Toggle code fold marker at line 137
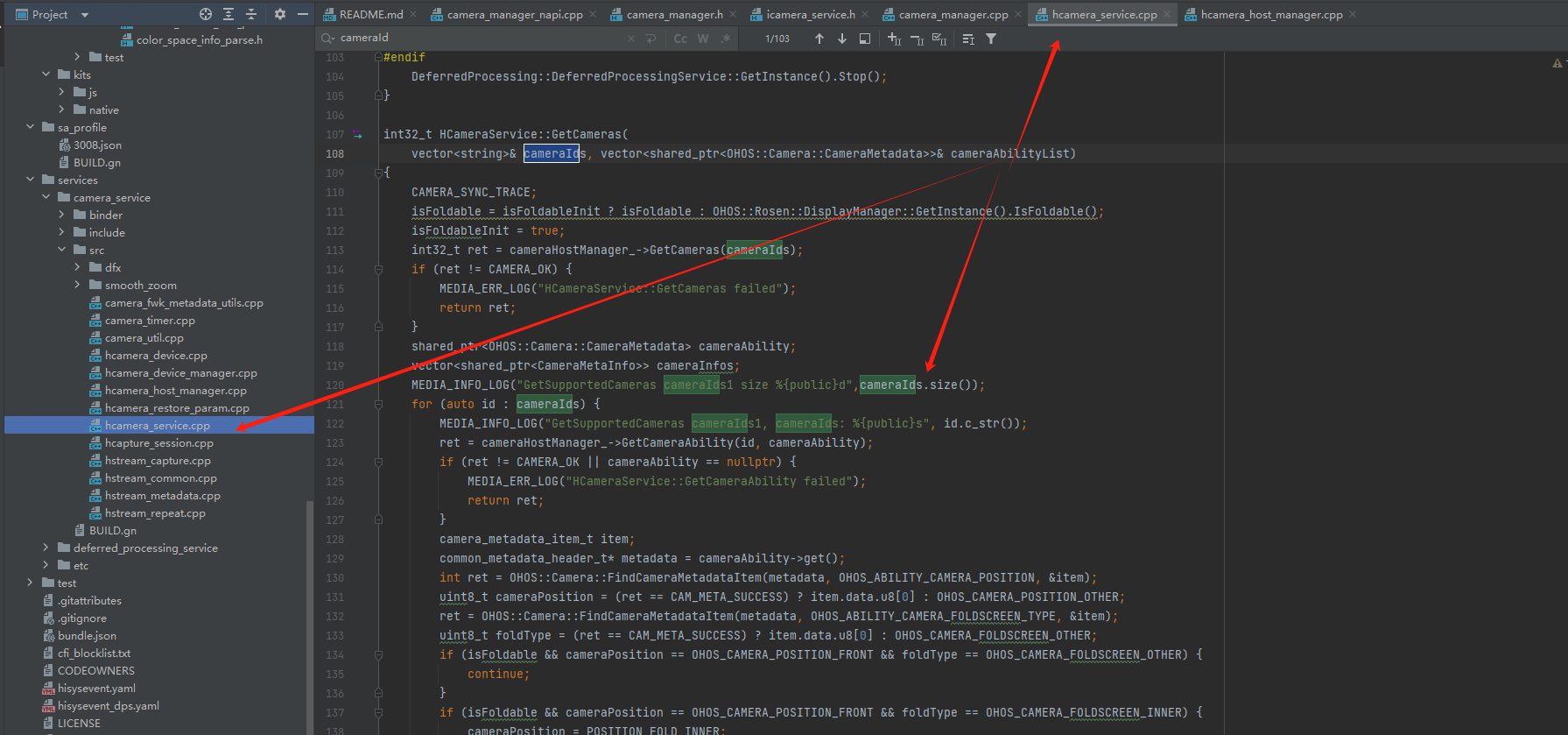 378,712
